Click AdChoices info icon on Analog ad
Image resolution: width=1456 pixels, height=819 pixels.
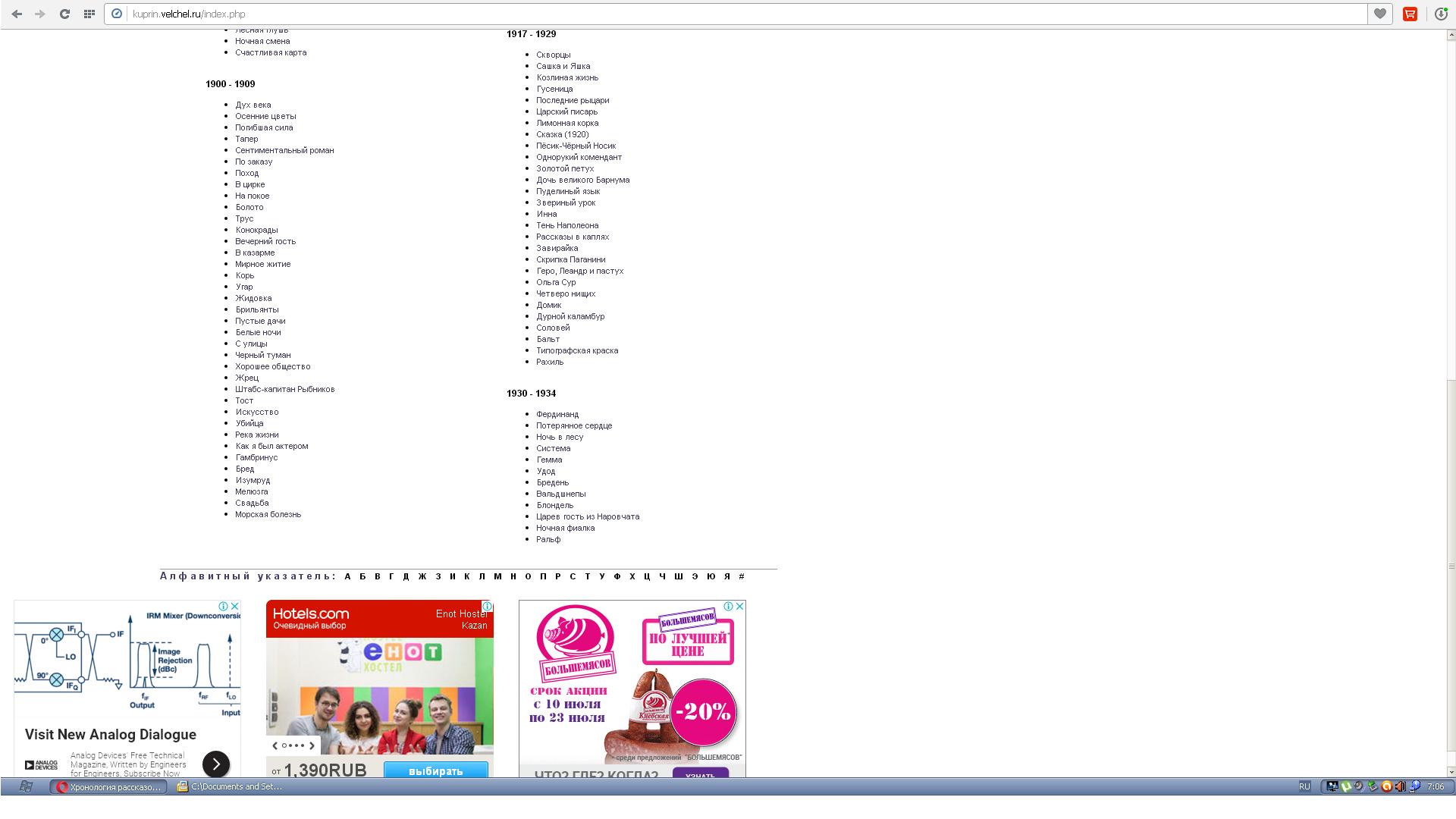(x=224, y=606)
